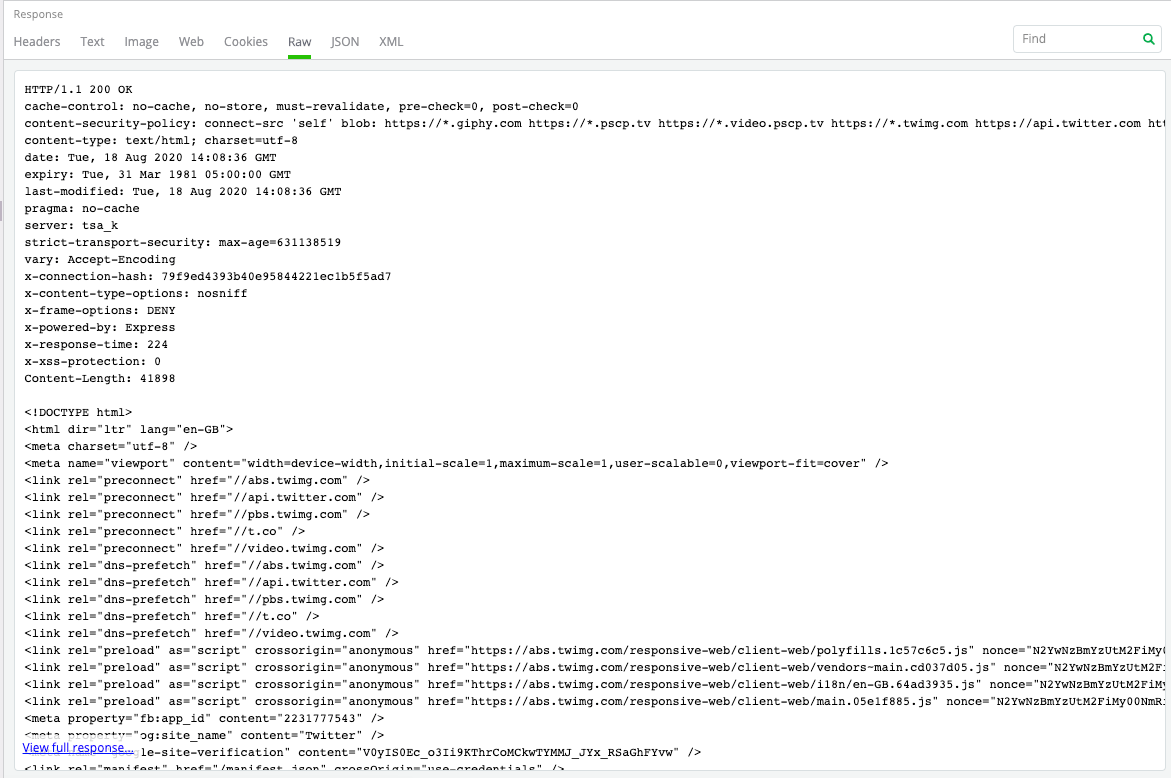This screenshot has height=778, width=1171.
Task: Click the dns-prefetch //pbs.twimg.com line
Action: (x=204, y=600)
